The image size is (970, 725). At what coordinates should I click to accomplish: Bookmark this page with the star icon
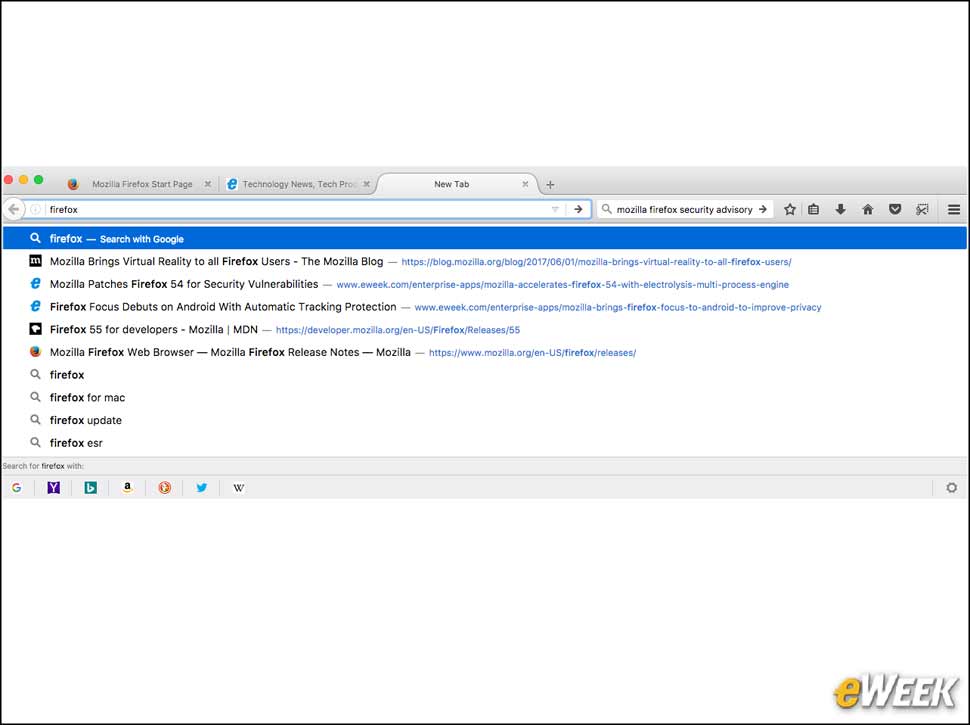coord(789,209)
